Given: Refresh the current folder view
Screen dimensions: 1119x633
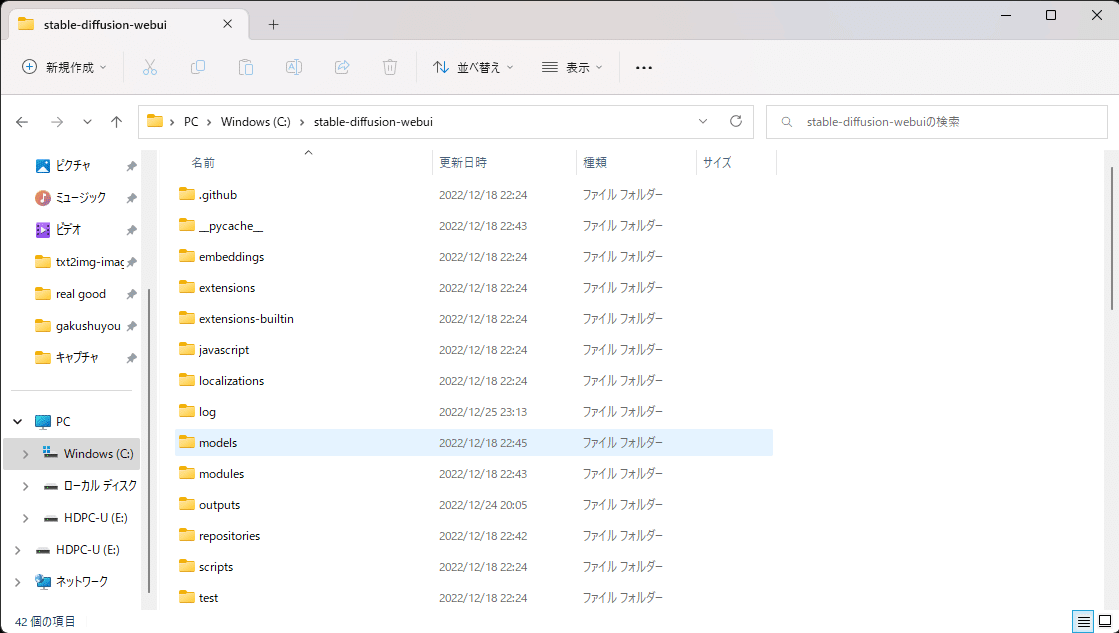Looking at the screenshot, I should [x=736, y=121].
